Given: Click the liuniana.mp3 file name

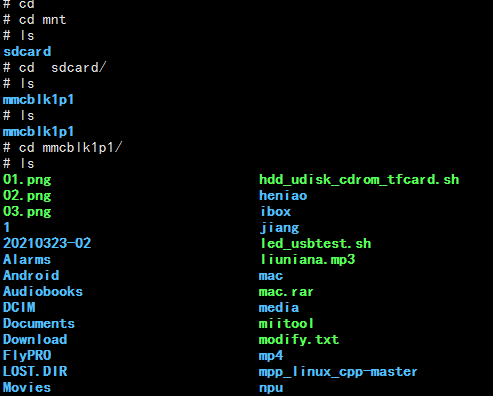Looking at the screenshot, I should coord(307,259).
